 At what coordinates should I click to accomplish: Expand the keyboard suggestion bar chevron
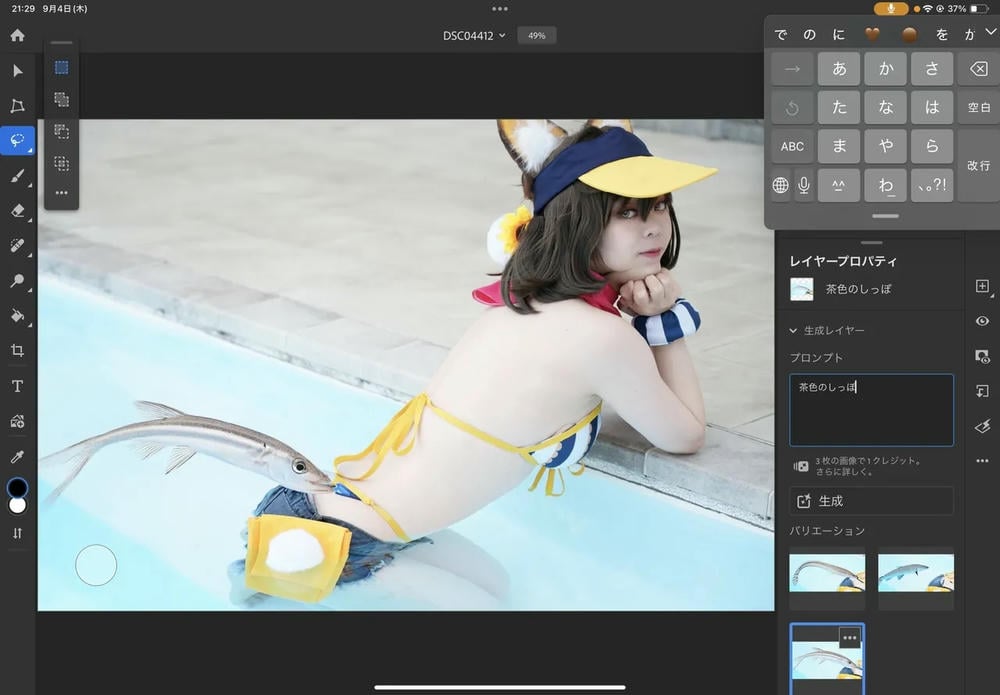990,33
